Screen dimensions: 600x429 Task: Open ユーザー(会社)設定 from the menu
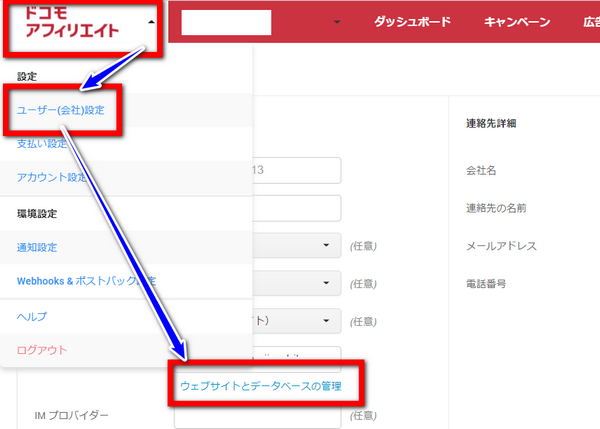pyautogui.click(x=60, y=110)
